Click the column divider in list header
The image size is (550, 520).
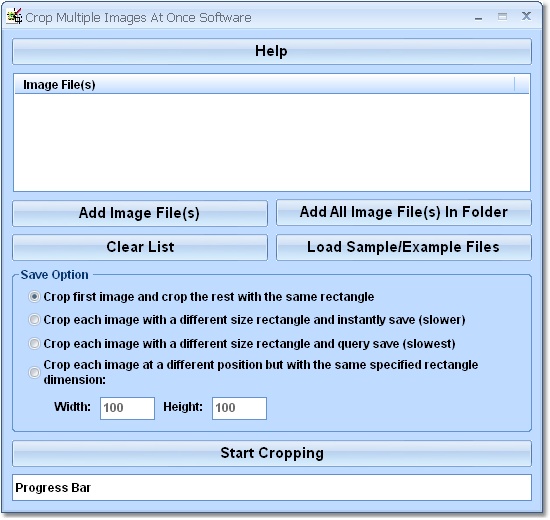[x=515, y=85]
